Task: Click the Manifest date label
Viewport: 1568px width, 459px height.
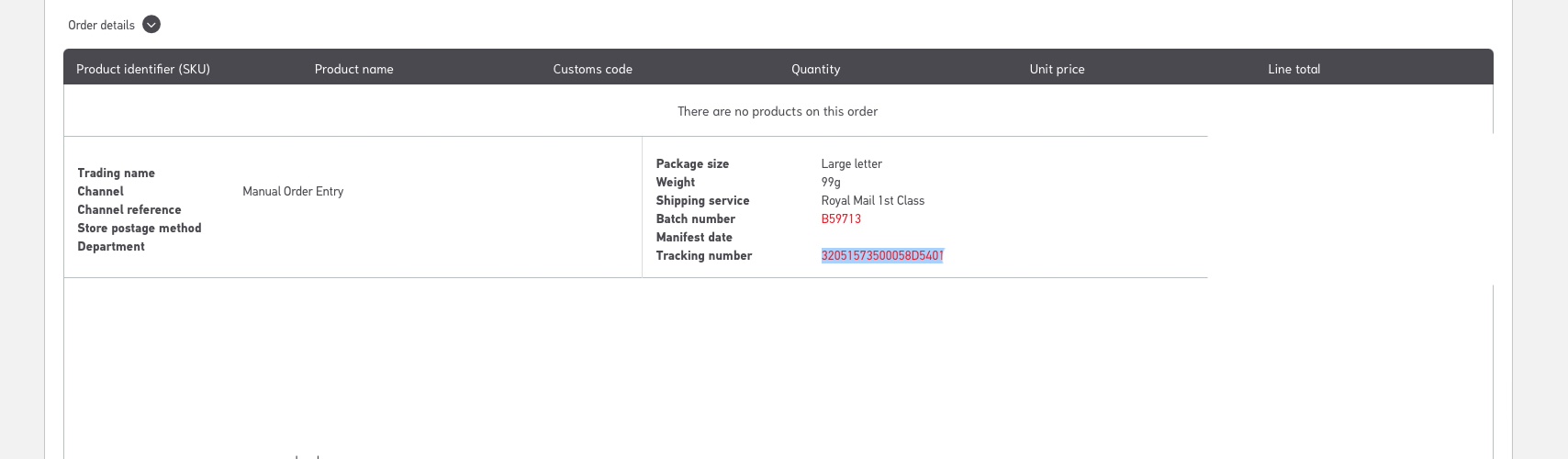Action: (x=694, y=237)
